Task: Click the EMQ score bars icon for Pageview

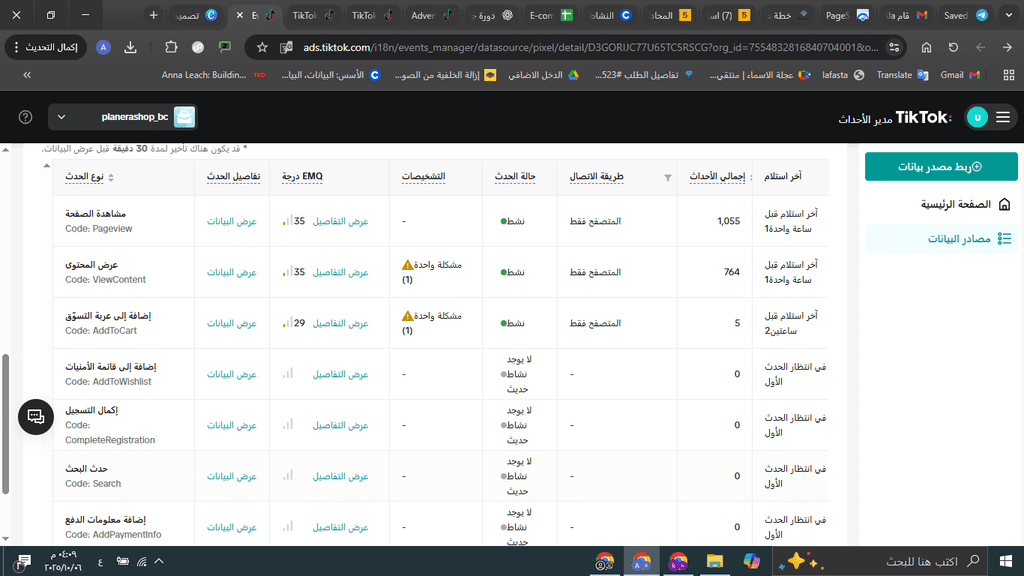Action: click(x=287, y=221)
